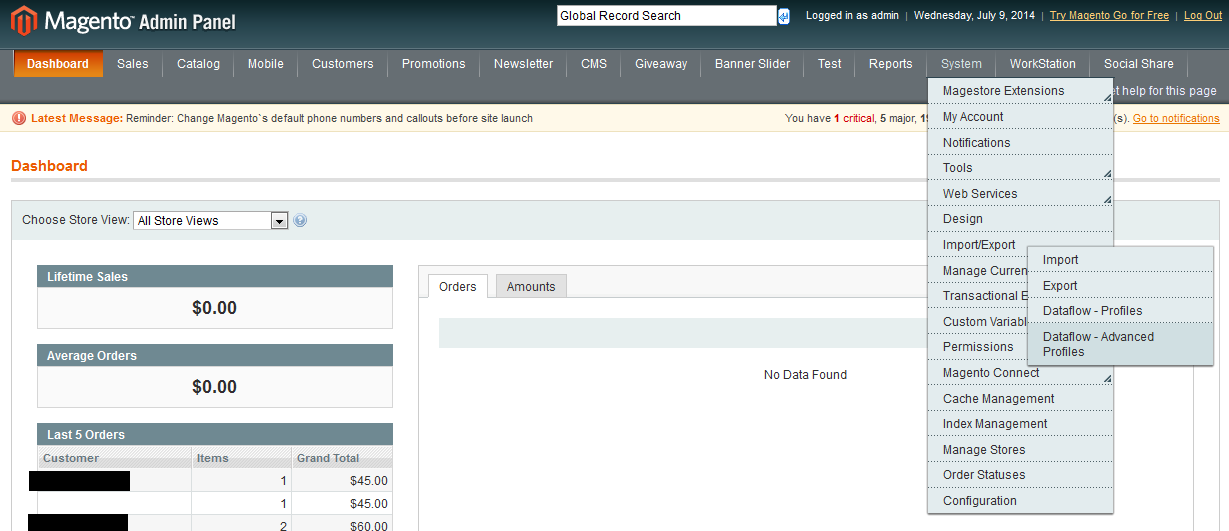Select Export from the submenu
The height and width of the screenshot is (531, 1229).
pos(1120,286)
